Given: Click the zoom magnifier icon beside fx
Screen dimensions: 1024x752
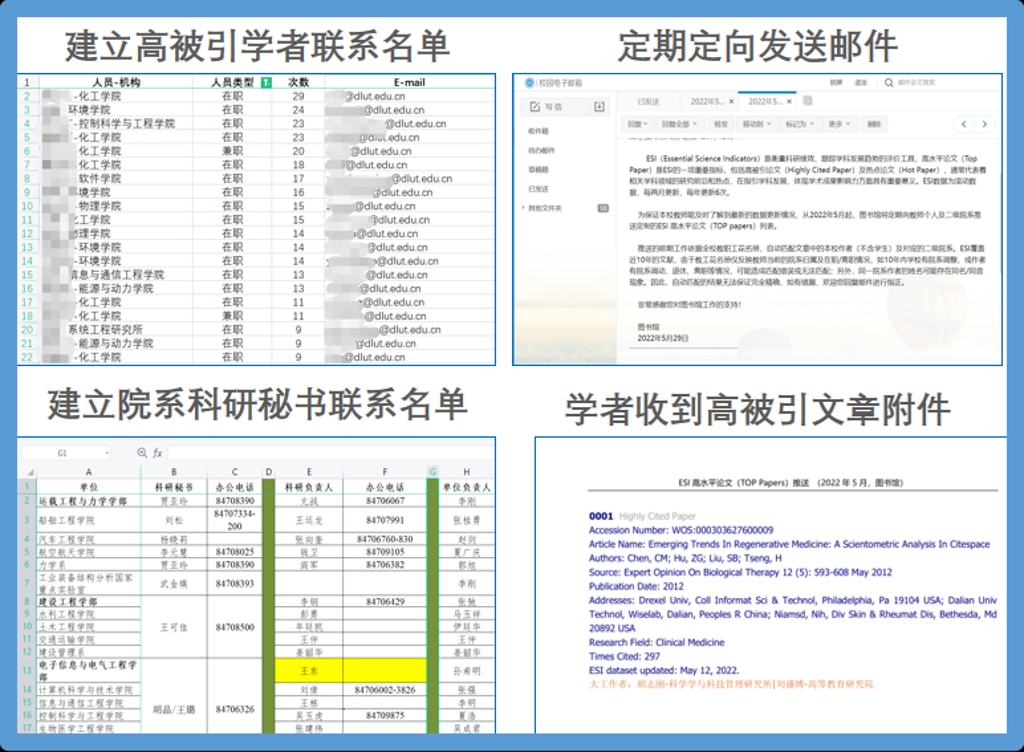Looking at the screenshot, I should (143, 453).
